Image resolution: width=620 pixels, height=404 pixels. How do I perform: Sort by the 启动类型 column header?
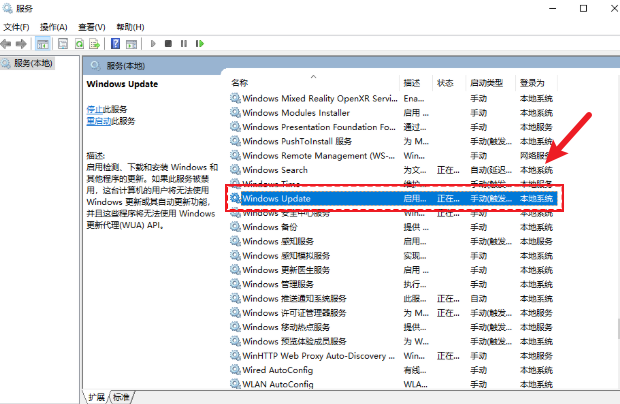click(491, 83)
